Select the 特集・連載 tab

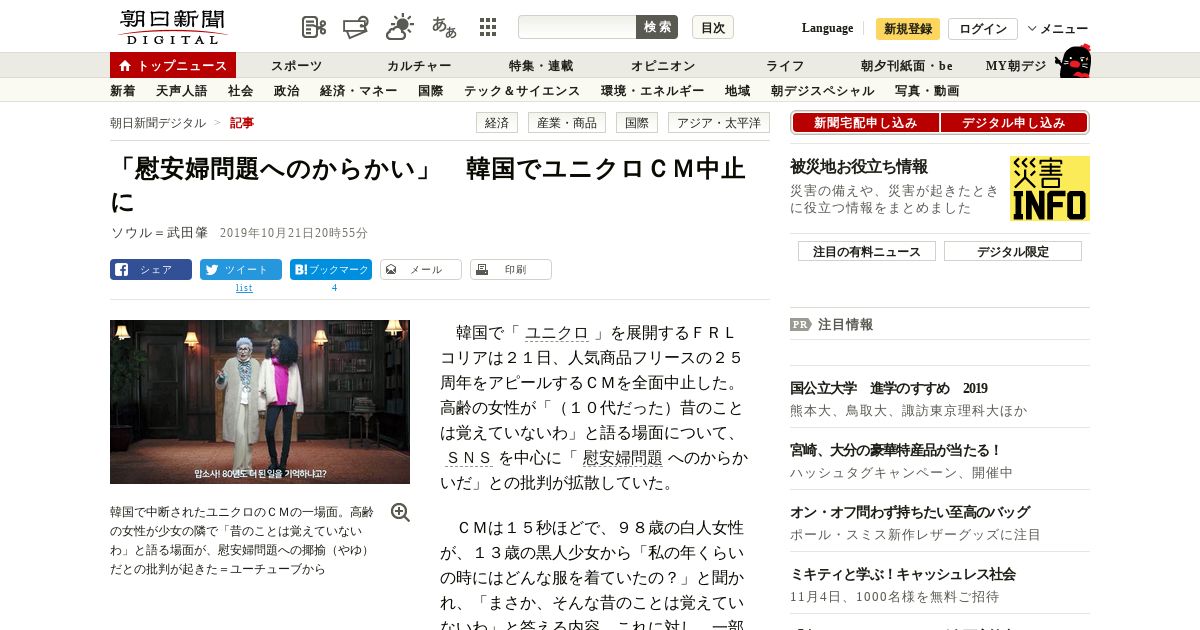(541, 66)
